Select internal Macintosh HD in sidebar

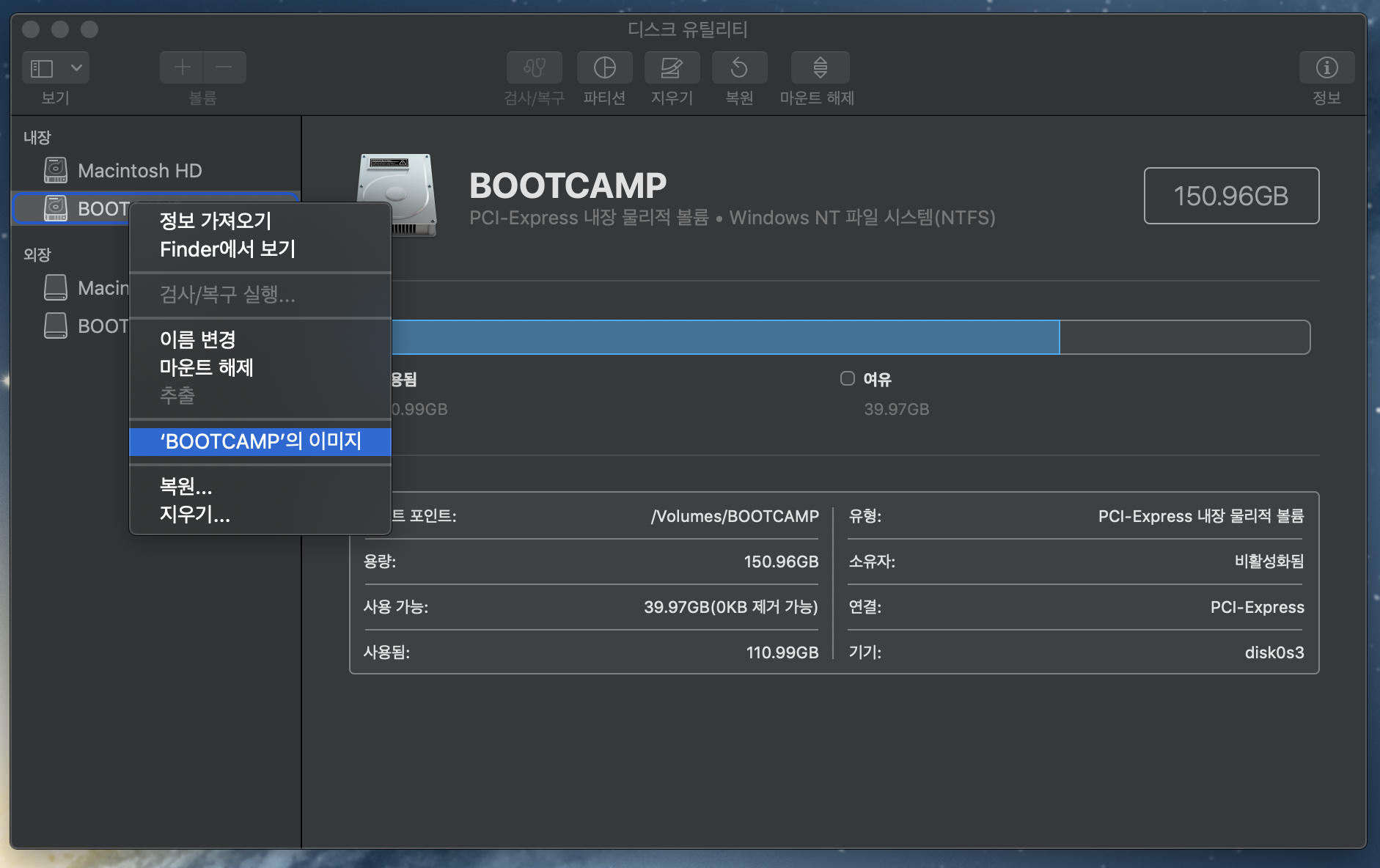(155, 170)
